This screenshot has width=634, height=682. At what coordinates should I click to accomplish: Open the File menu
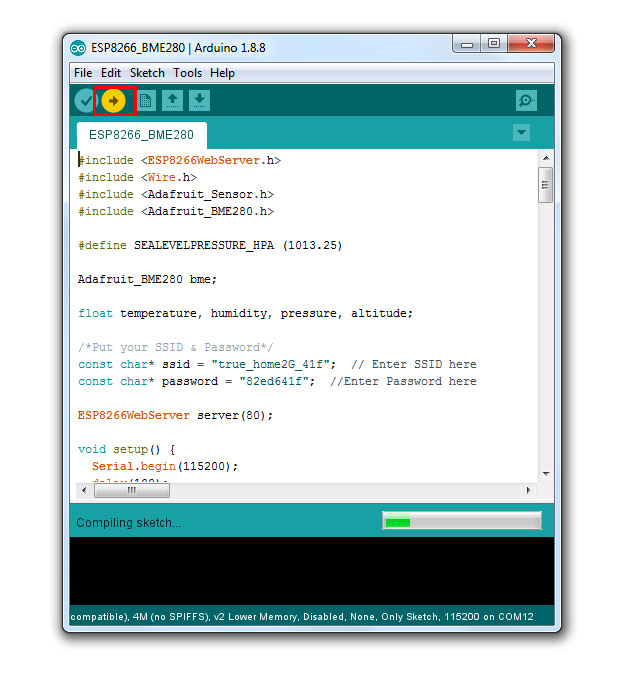coord(83,73)
